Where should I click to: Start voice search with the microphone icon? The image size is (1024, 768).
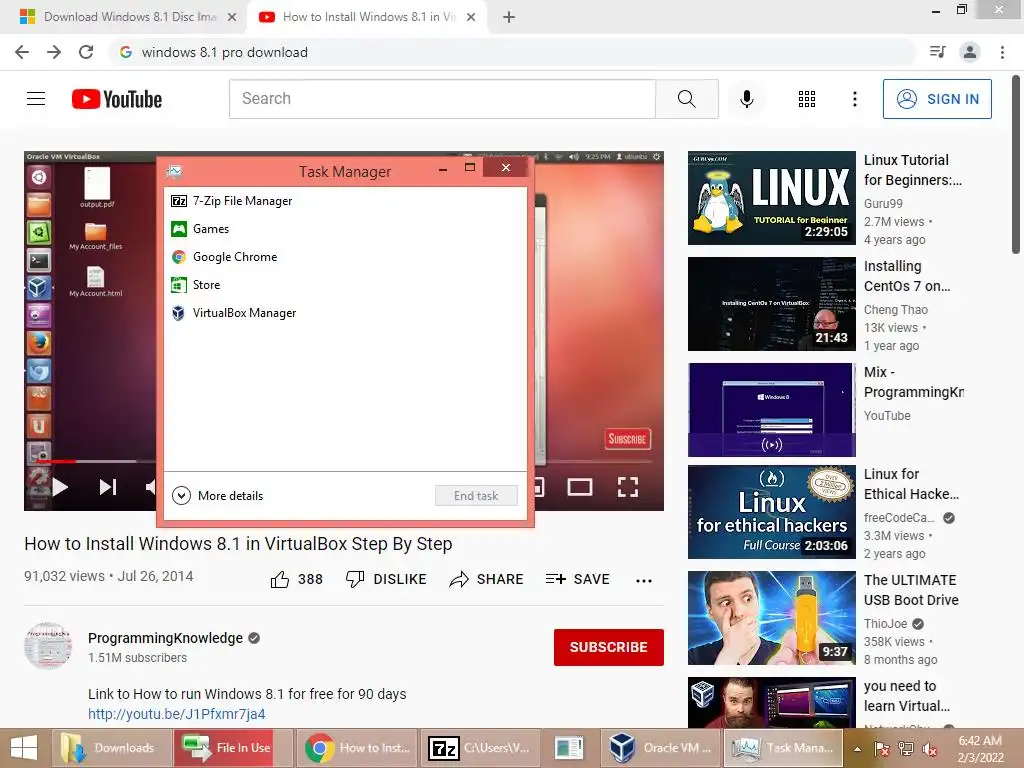pos(746,99)
